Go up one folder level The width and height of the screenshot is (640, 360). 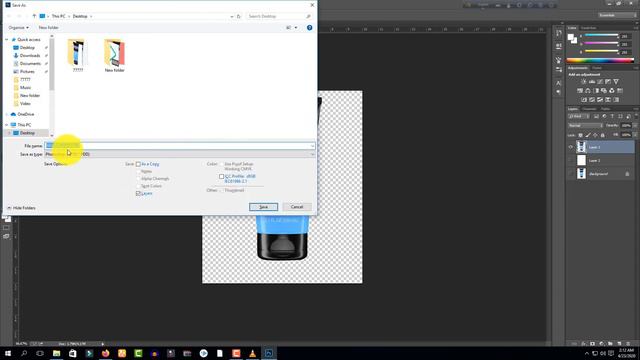pyautogui.click(x=34, y=16)
